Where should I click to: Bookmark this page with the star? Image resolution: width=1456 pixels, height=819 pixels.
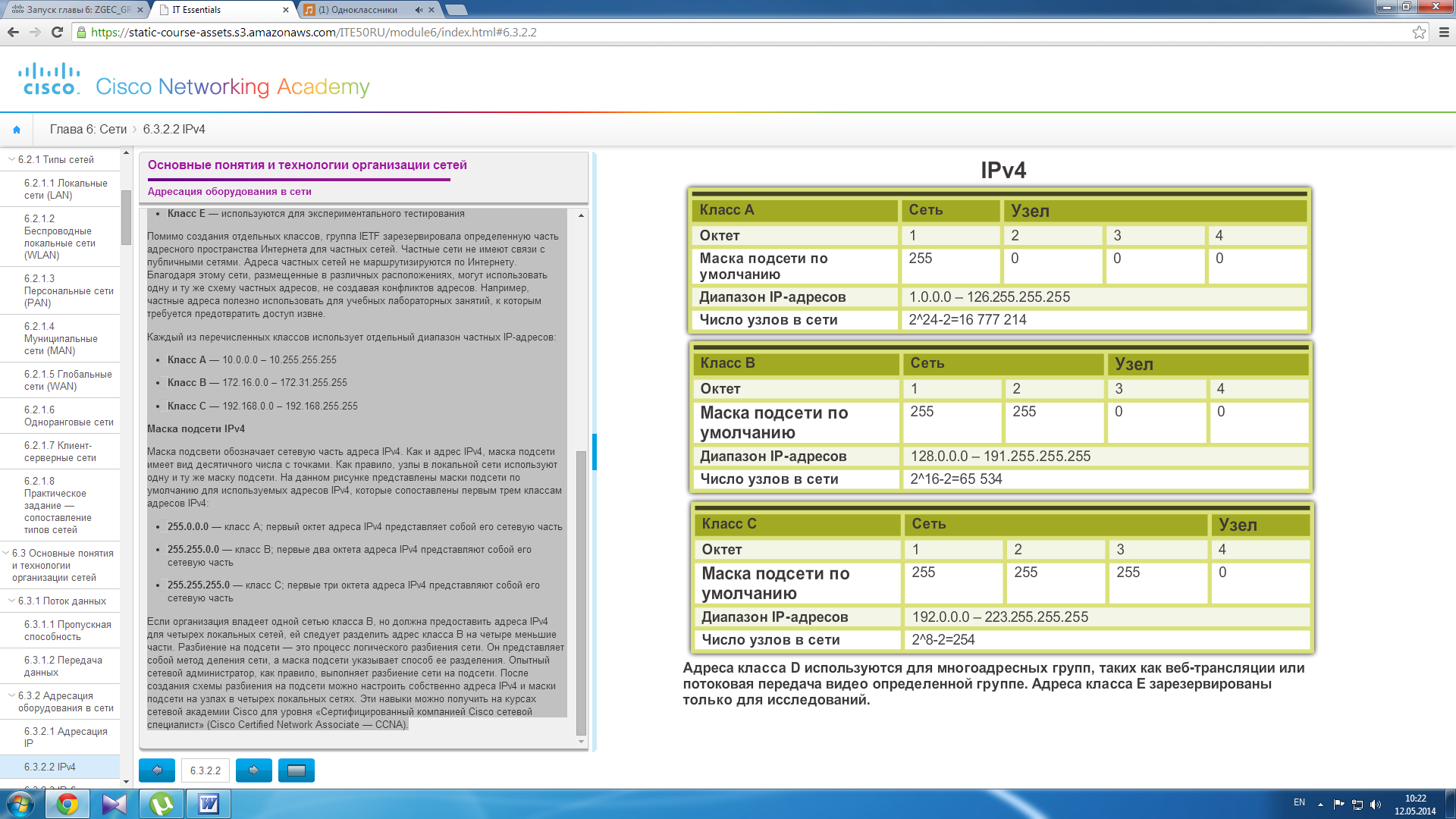point(1419,33)
